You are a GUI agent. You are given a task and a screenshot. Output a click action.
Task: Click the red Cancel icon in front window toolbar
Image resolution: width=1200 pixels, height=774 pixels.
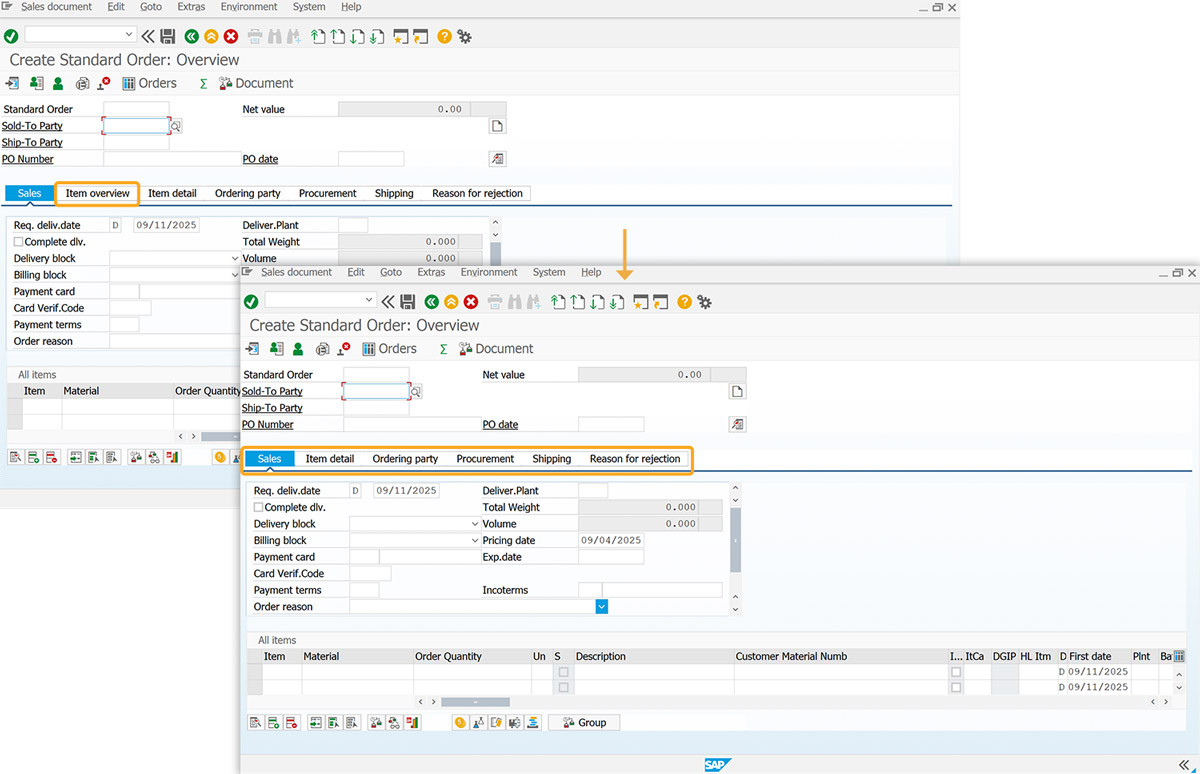[470, 302]
